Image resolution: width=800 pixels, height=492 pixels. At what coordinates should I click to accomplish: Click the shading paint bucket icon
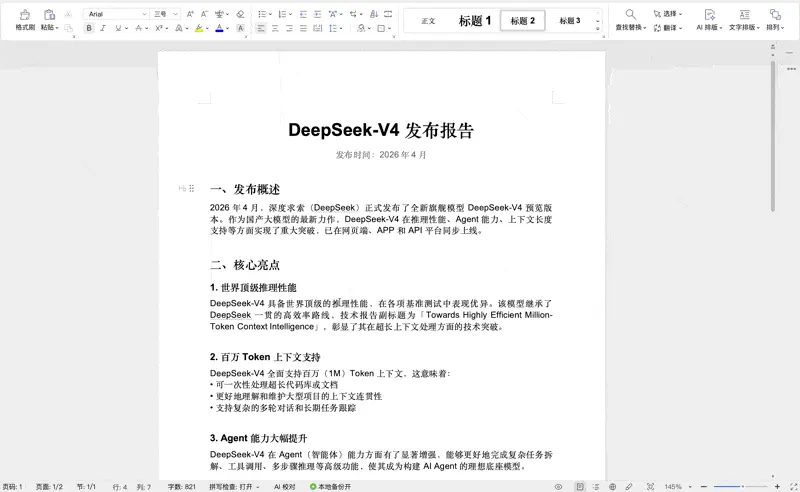(361, 28)
